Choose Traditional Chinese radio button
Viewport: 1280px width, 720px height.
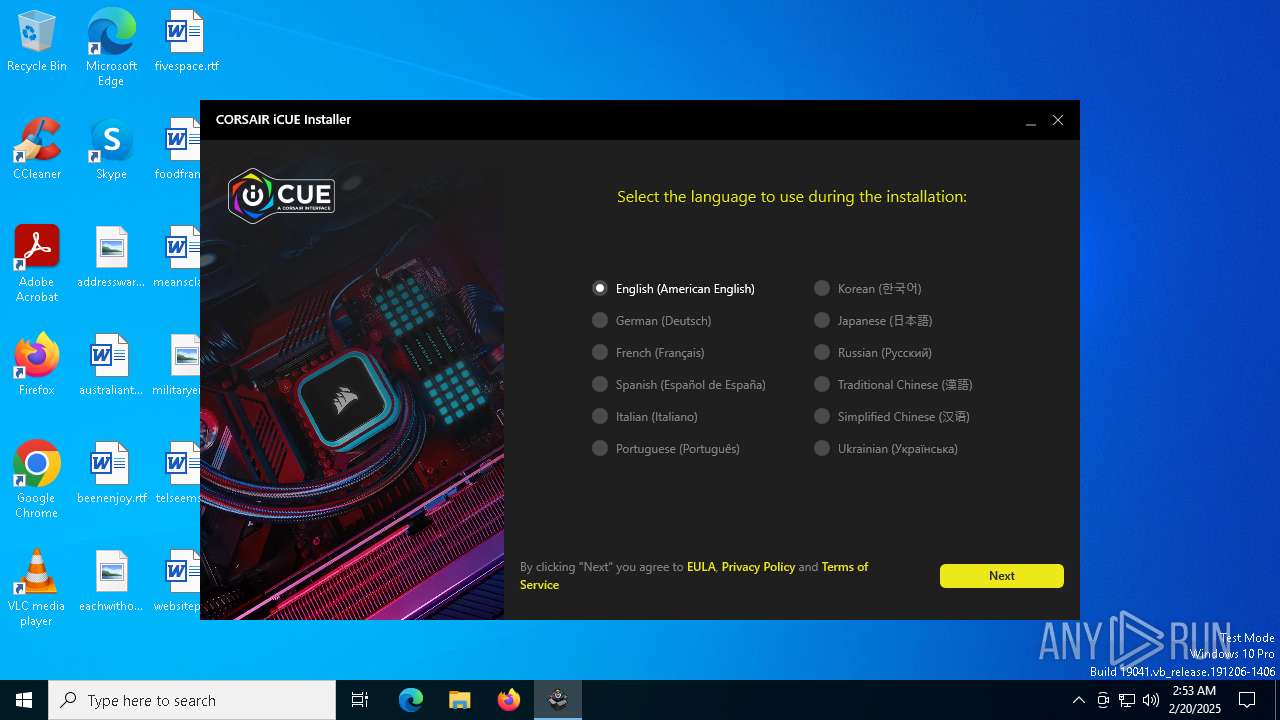[822, 384]
